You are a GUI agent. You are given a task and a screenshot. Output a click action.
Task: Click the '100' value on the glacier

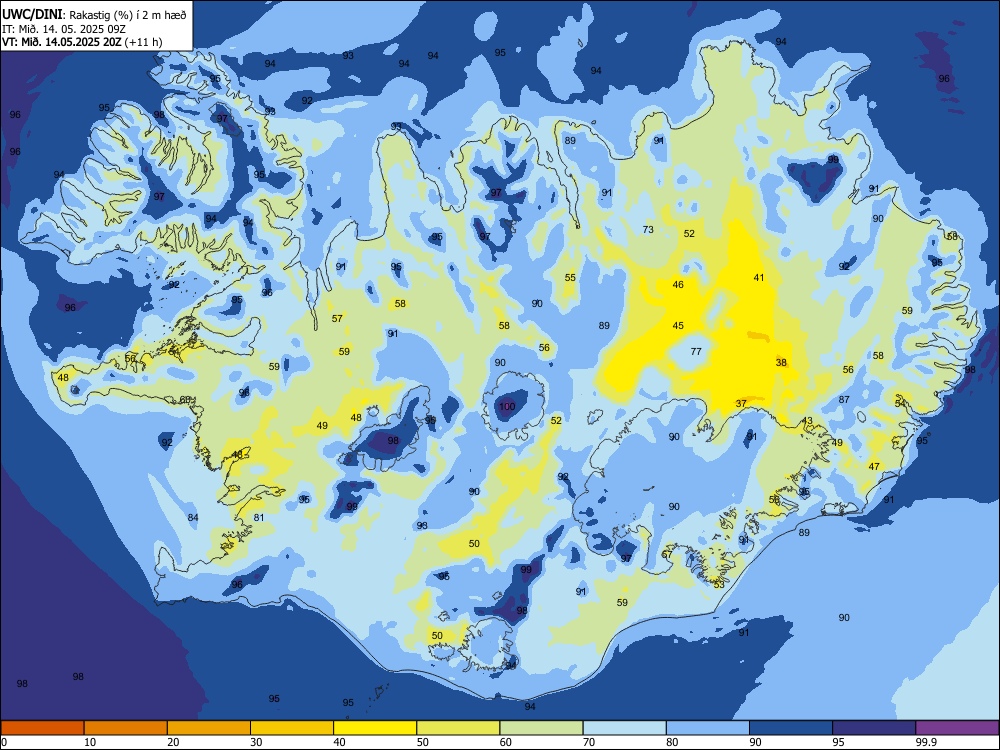point(507,407)
